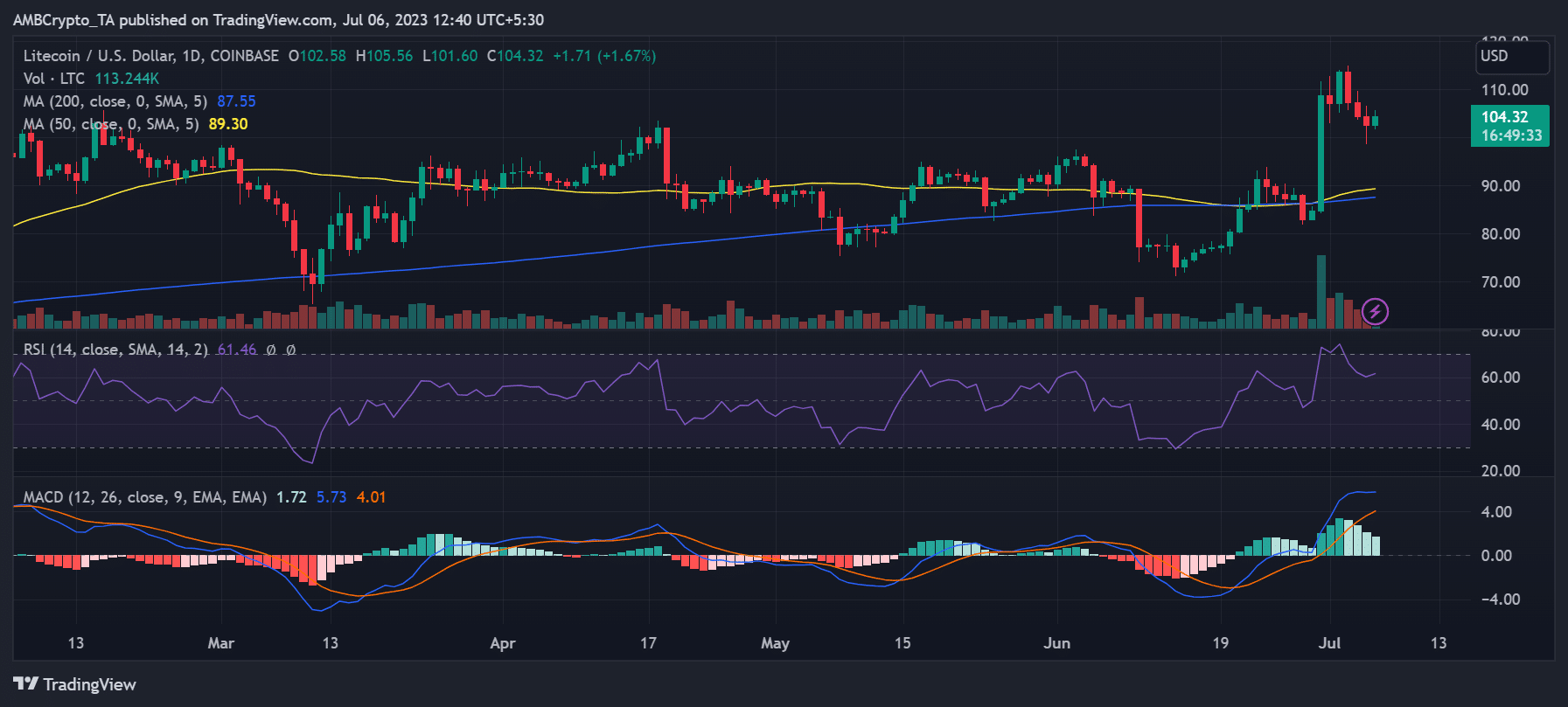Click the MACD line value 5.73
This screenshot has height=707, width=1568.
pos(331,497)
